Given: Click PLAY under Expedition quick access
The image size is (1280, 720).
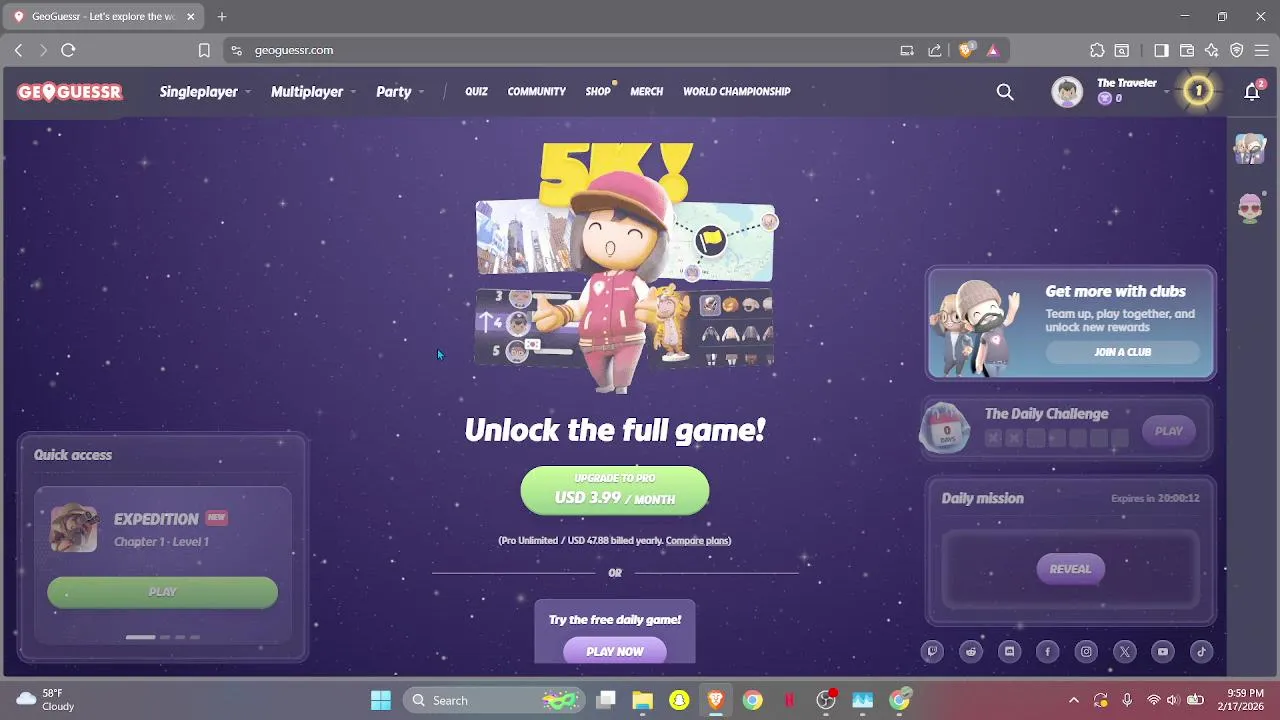Looking at the screenshot, I should point(162,592).
